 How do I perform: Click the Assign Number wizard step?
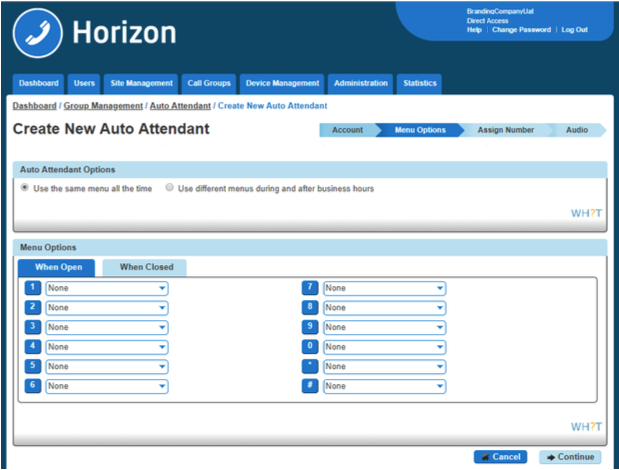(506, 130)
